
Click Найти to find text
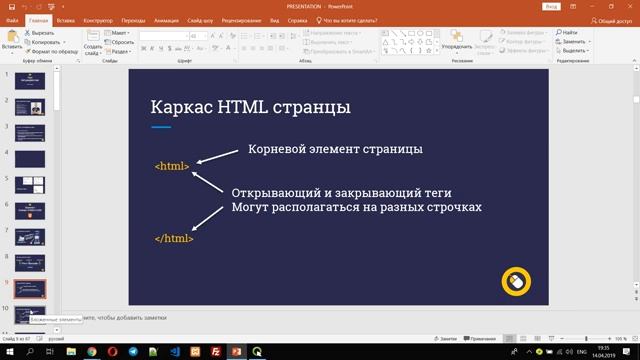[567, 32]
